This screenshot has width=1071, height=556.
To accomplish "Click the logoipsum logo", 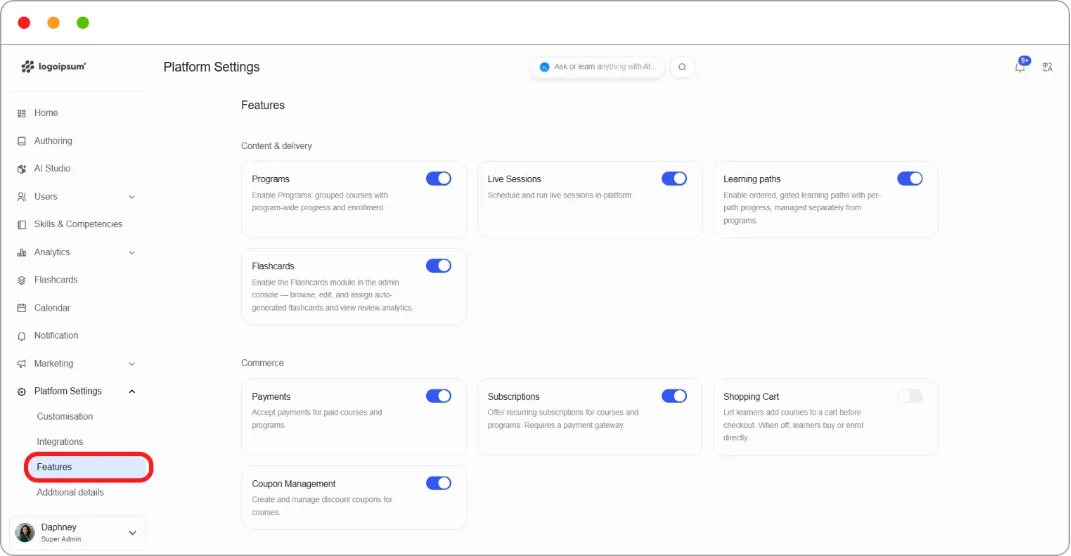I will point(53,66).
